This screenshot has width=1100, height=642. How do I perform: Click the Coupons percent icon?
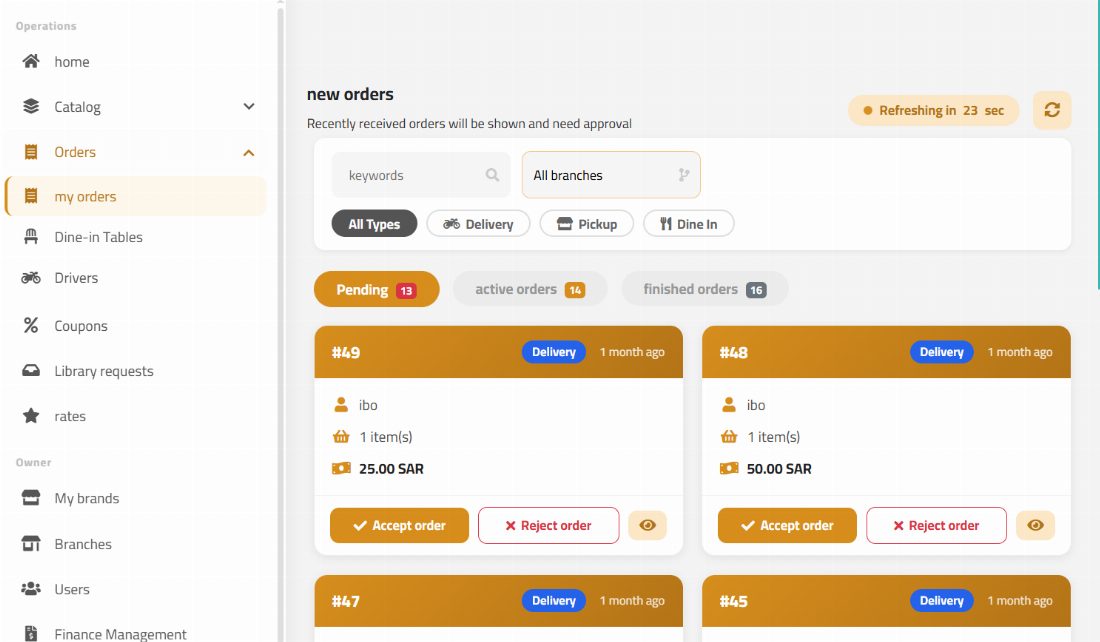pyautogui.click(x=31, y=326)
